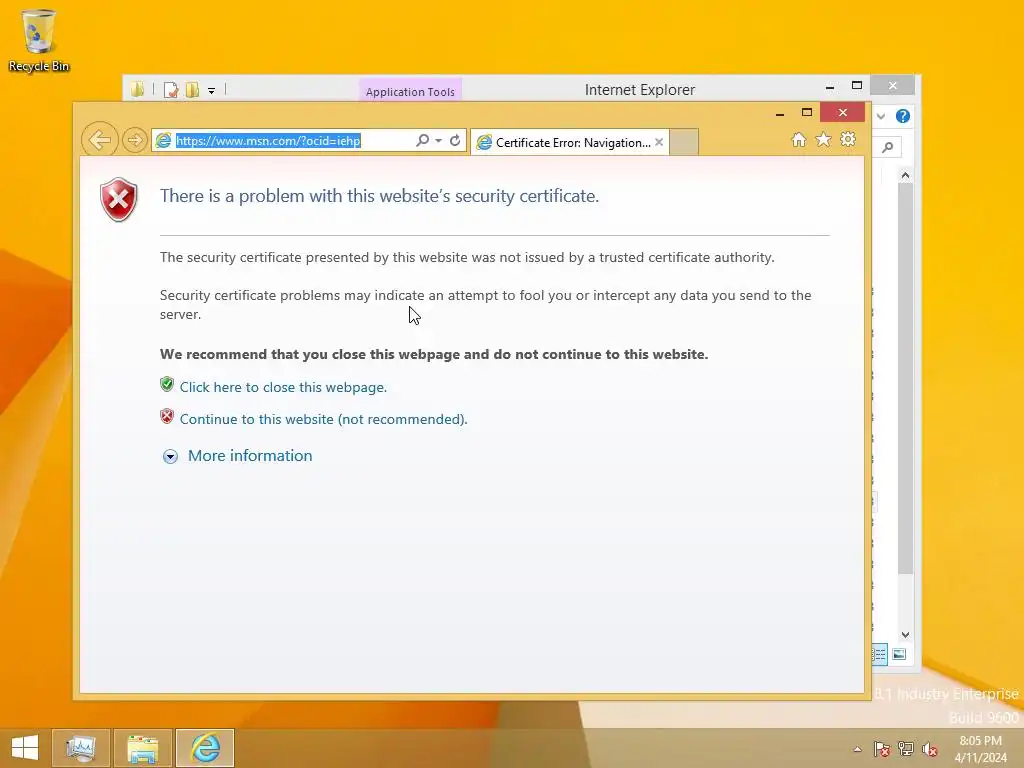This screenshot has width=1024, height=768.
Task: Go forward with the Forward arrow button
Action: (135, 140)
